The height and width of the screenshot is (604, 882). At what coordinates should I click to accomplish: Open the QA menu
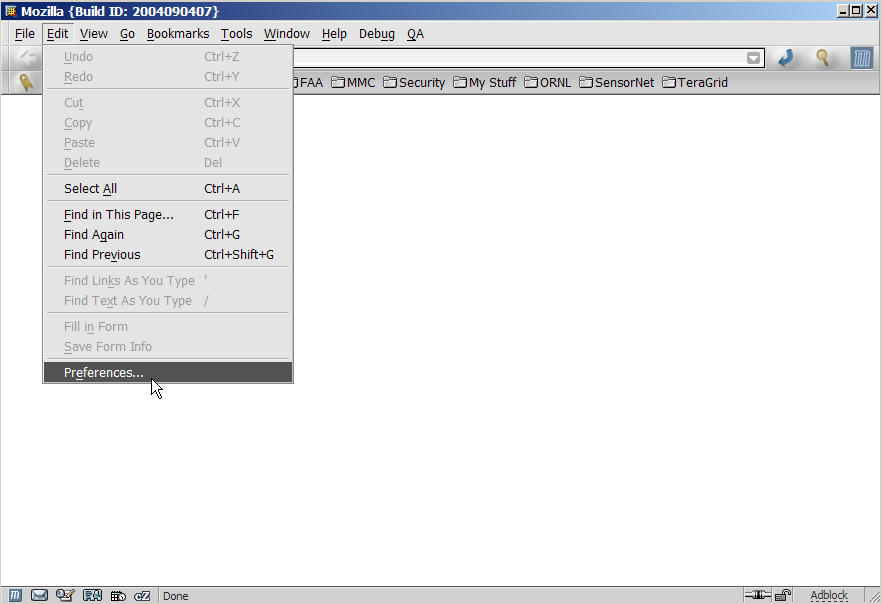[415, 34]
